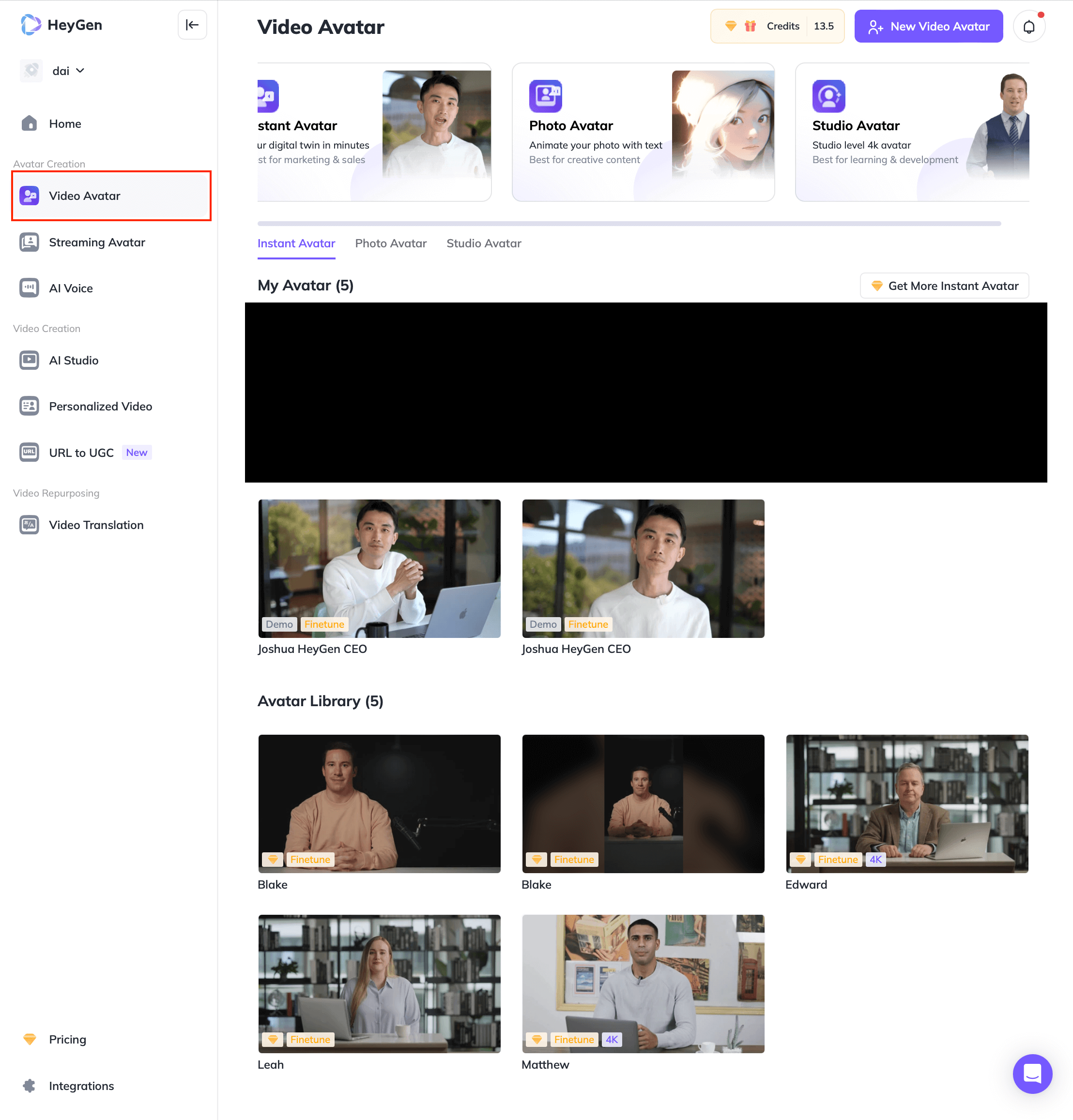Click the Home house icon
Image resolution: width=1073 pixels, height=1120 pixels.
[29, 123]
